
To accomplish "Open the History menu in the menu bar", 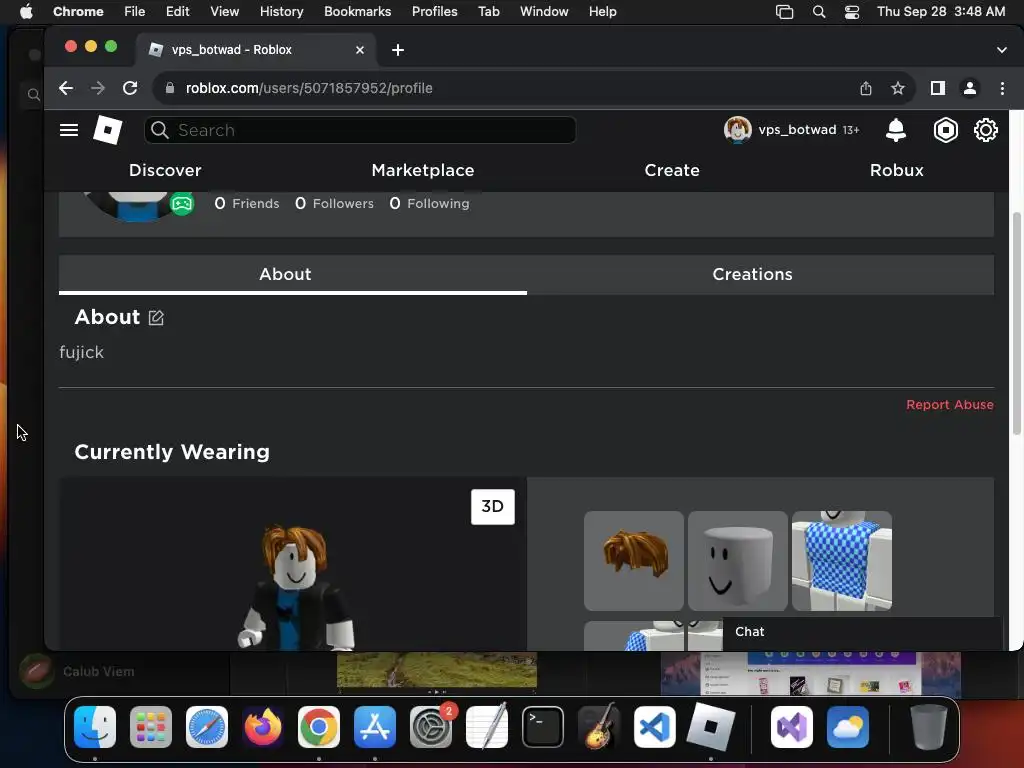I will (x=281, y=11).
